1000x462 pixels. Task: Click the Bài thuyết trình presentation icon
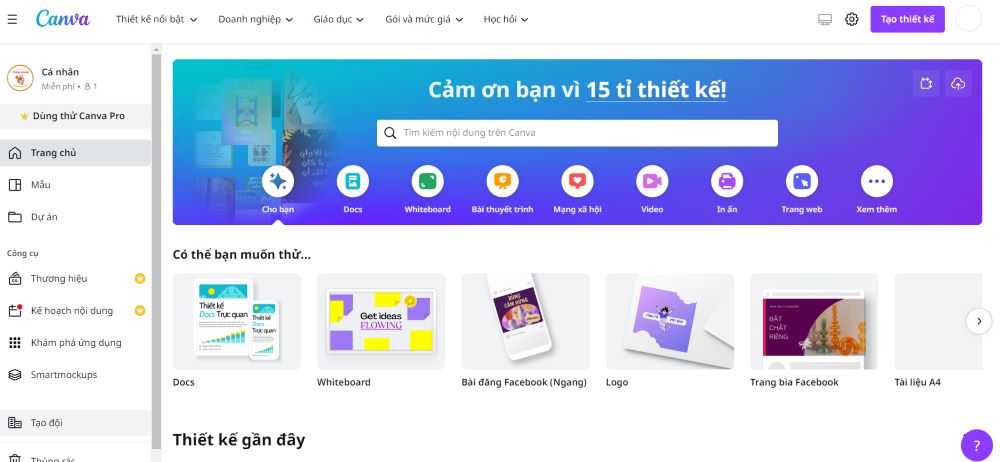point(503,182)
